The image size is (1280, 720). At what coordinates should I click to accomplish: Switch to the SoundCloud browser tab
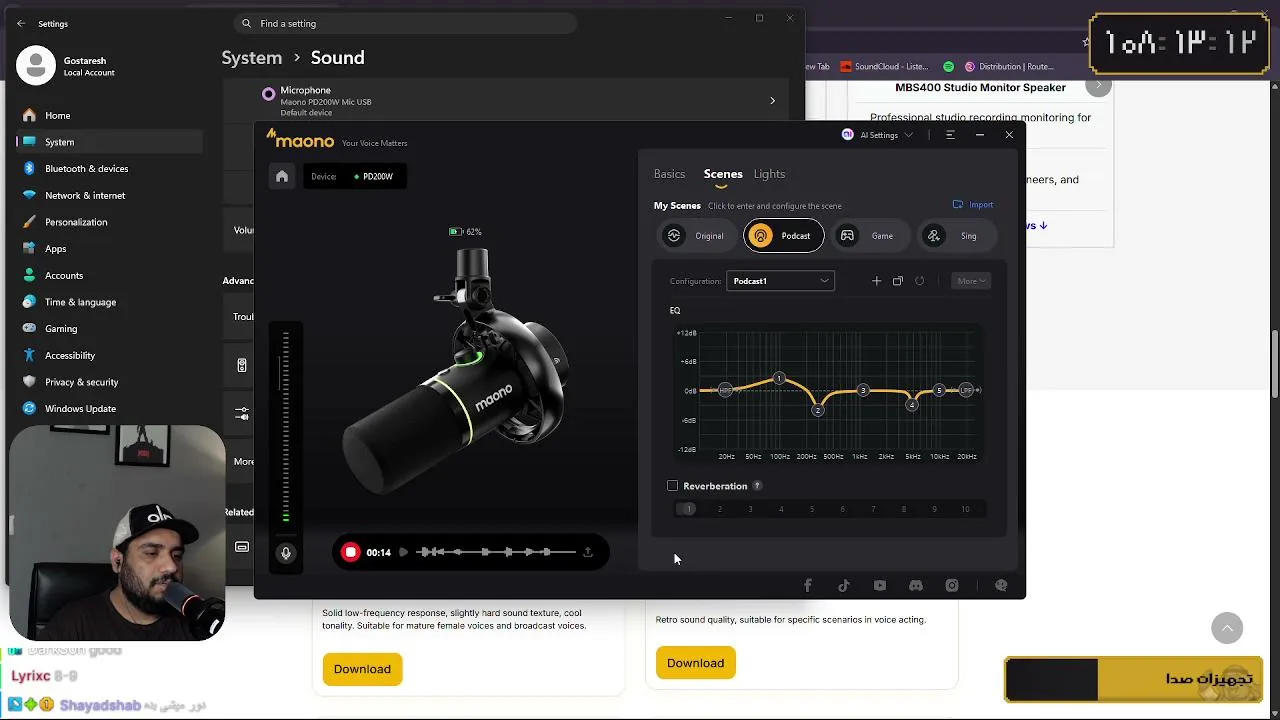click(886, 67)
